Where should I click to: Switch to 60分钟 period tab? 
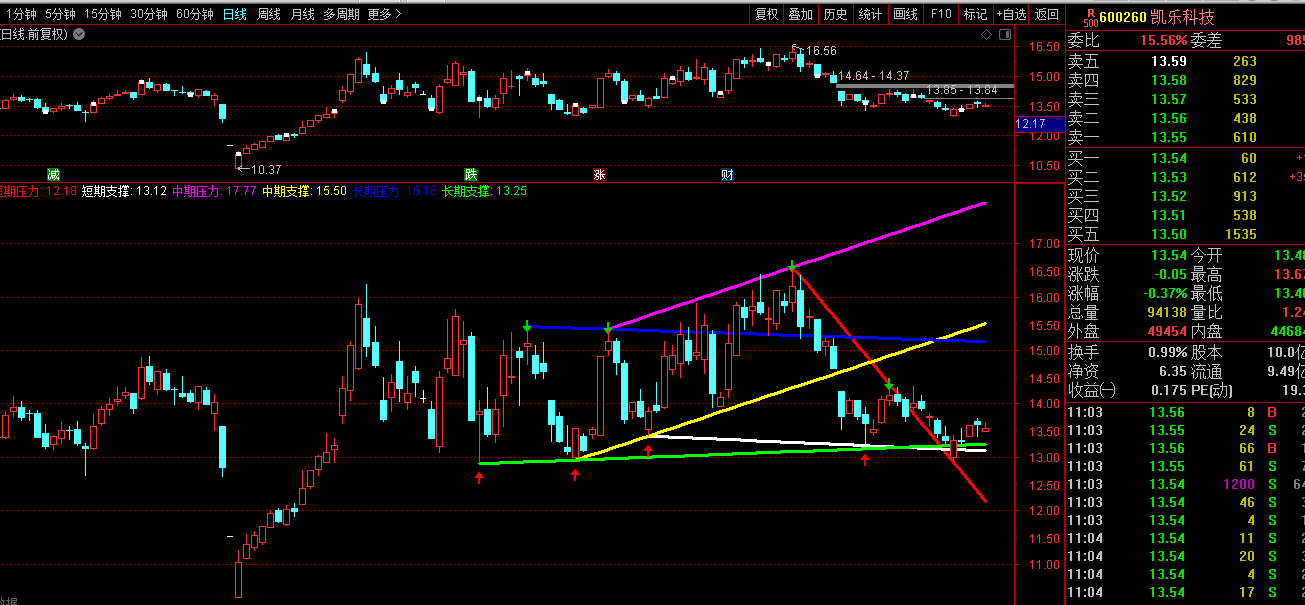point(194,14)
